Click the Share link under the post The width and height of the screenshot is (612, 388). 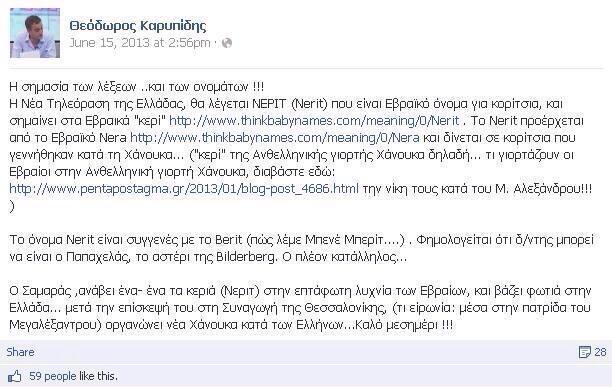20,352
